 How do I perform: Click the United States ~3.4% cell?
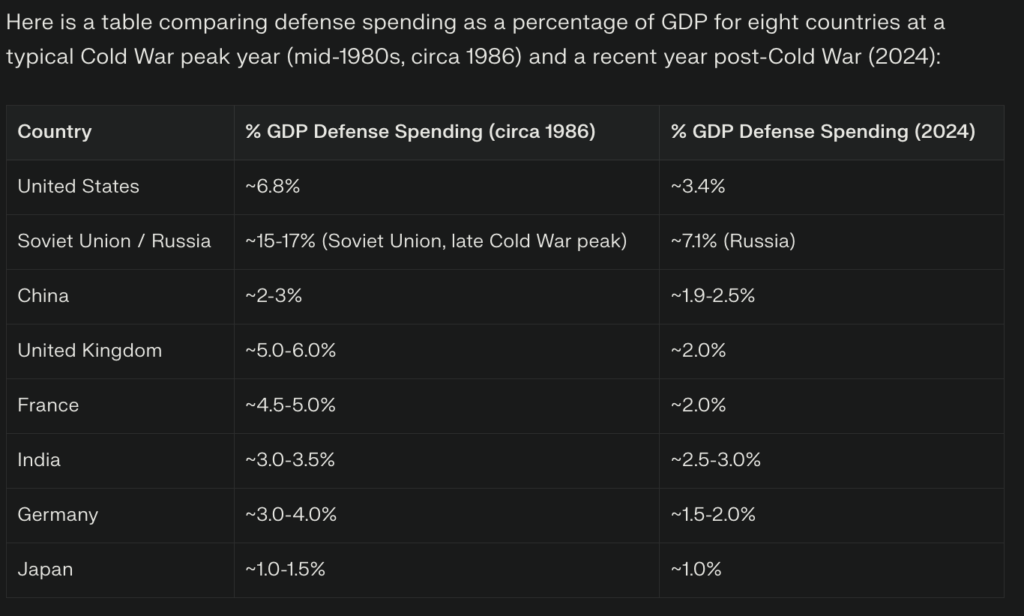(x=699, y=187)
